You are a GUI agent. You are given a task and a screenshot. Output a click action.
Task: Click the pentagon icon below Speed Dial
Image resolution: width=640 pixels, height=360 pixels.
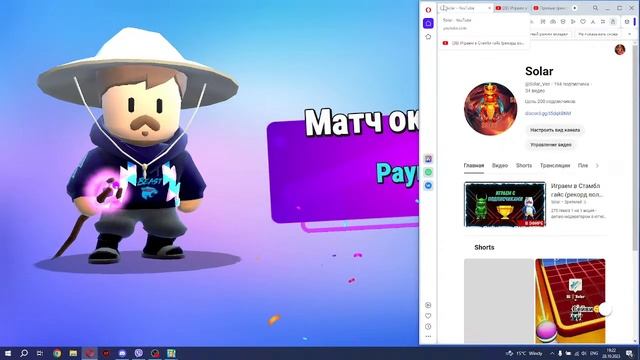point(428,37)
